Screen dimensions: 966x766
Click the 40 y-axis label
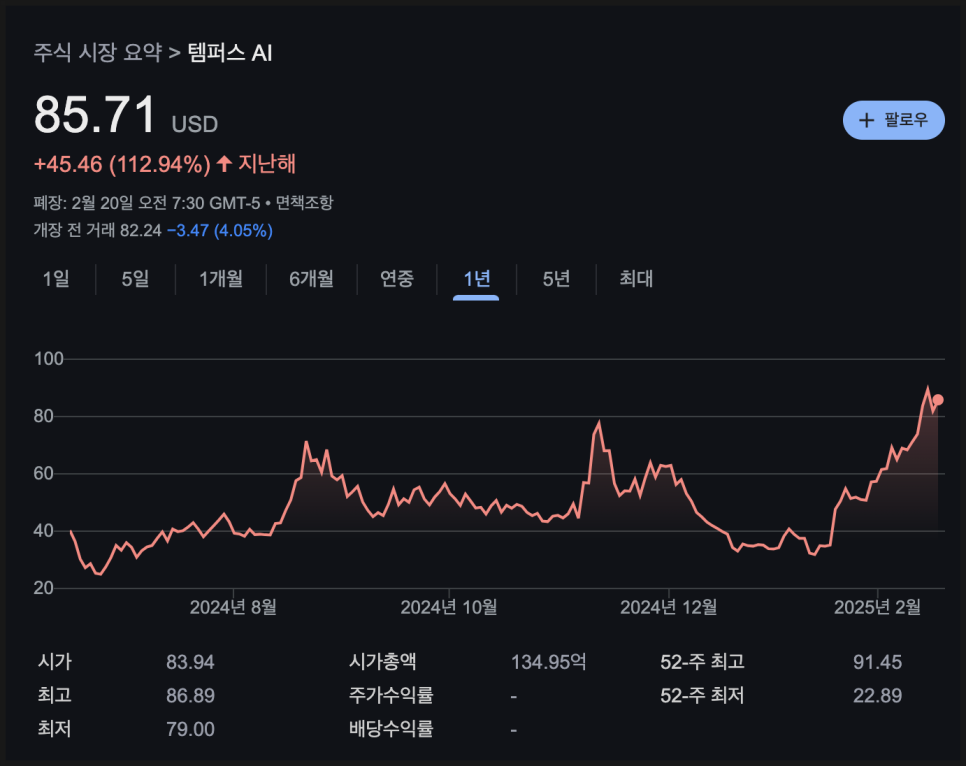tap(43, 531)
